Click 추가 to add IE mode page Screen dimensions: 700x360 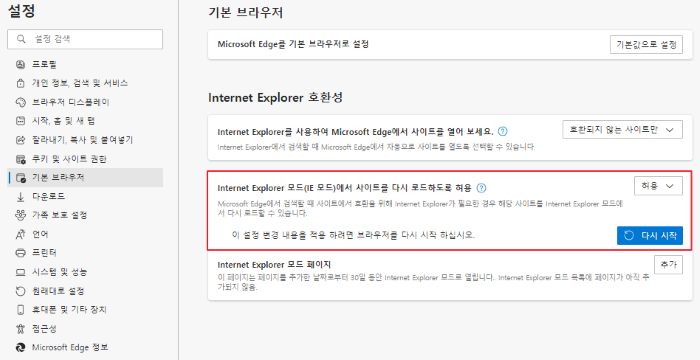[668, 264]
